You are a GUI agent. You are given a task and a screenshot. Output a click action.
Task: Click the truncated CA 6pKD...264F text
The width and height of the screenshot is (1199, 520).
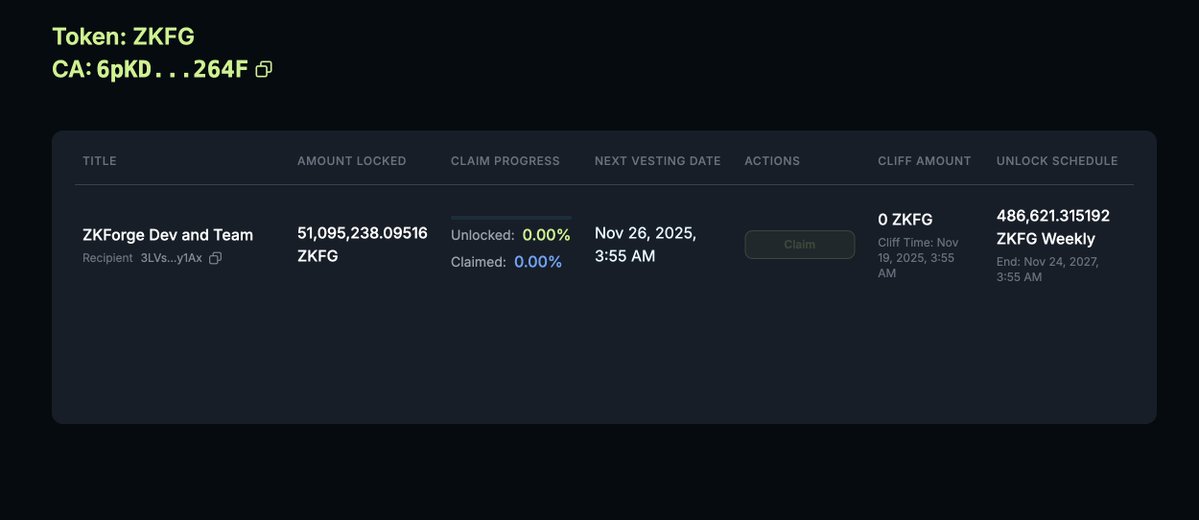tap(172, 70)
